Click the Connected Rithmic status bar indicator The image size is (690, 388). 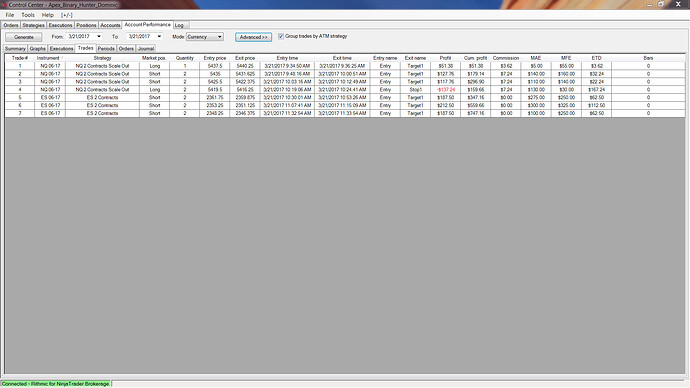pyautogui.click(x=55, y=384)
